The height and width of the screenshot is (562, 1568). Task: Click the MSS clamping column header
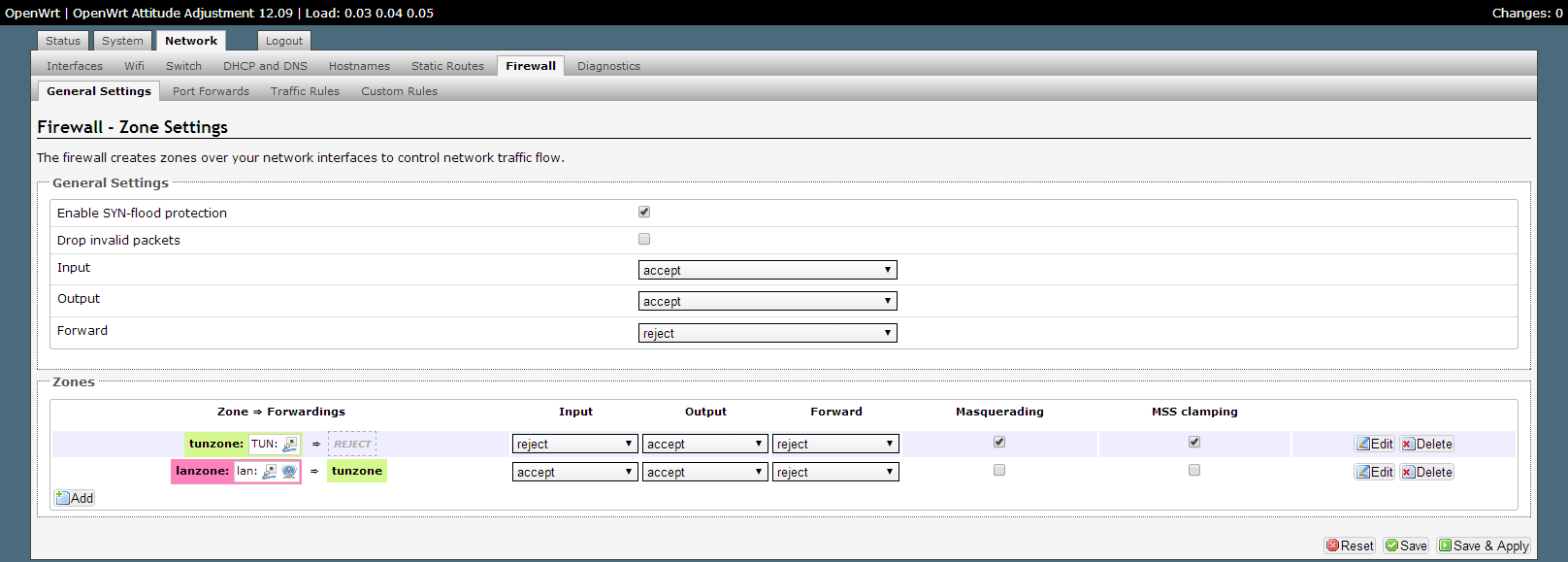tap(1194, 412)
